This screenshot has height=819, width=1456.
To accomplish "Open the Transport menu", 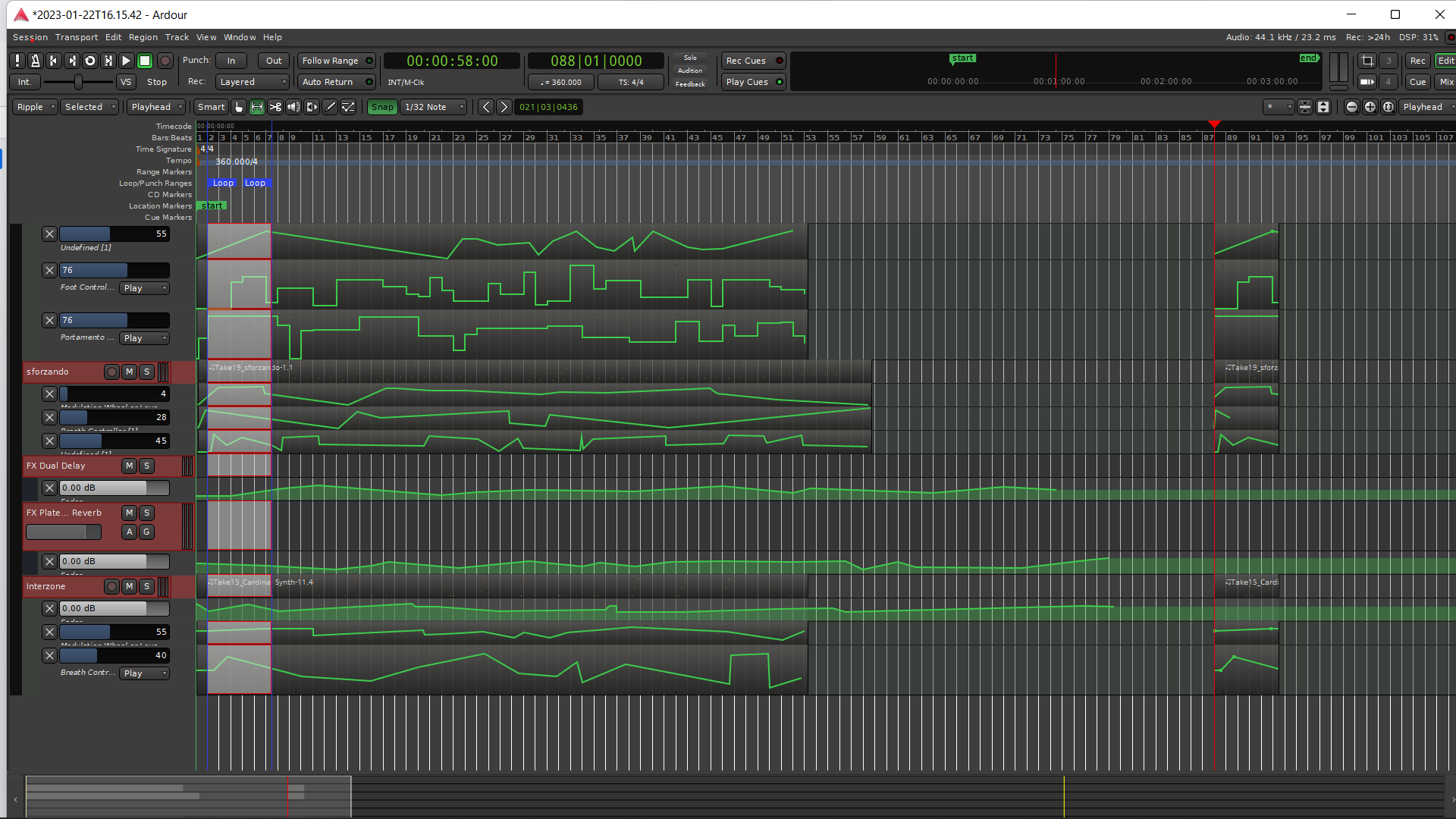I will click(76, 37).
